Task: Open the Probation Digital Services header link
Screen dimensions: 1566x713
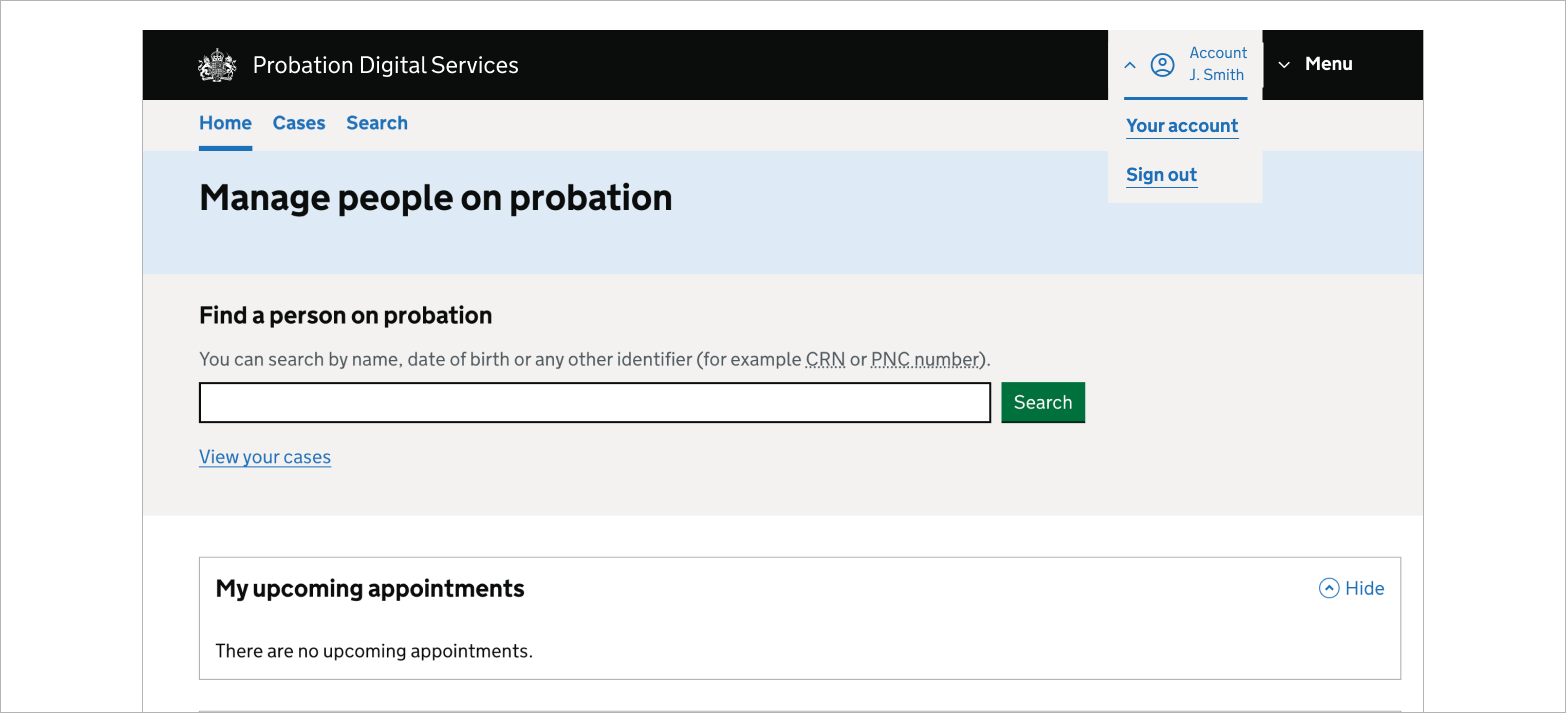Action: pyautogui.click(x=385, y=64)
